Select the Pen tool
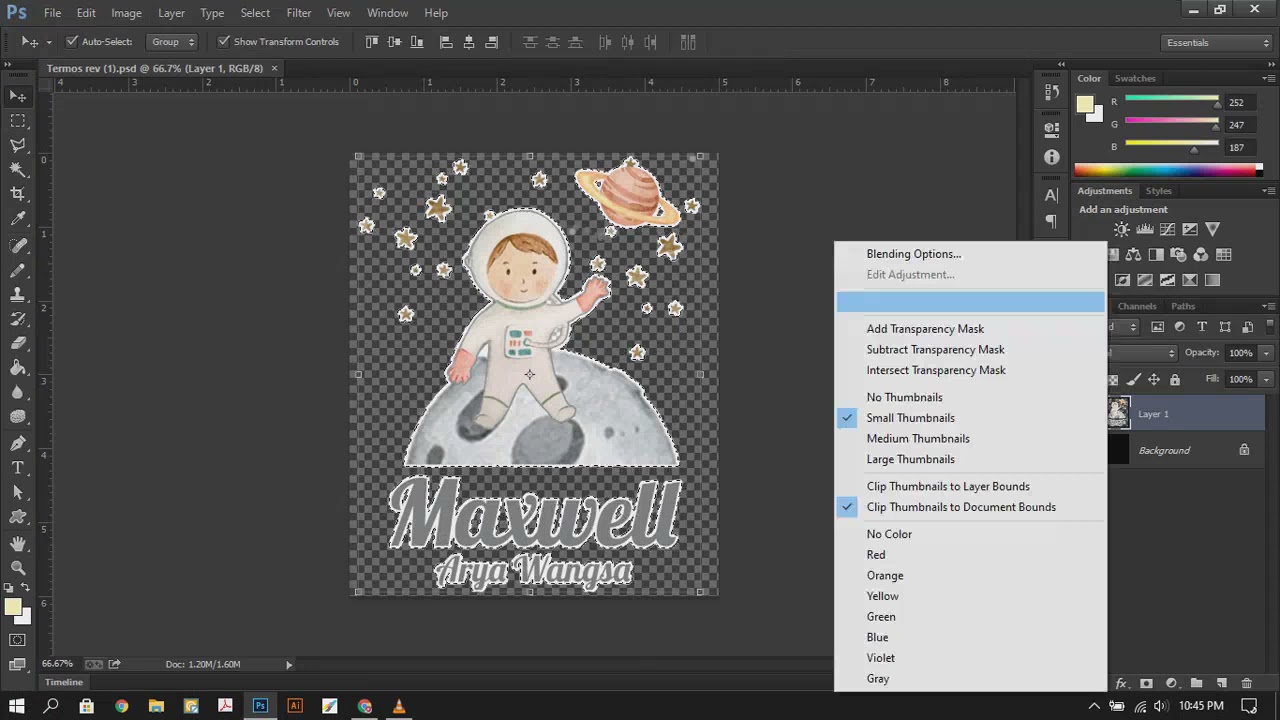 18,443
